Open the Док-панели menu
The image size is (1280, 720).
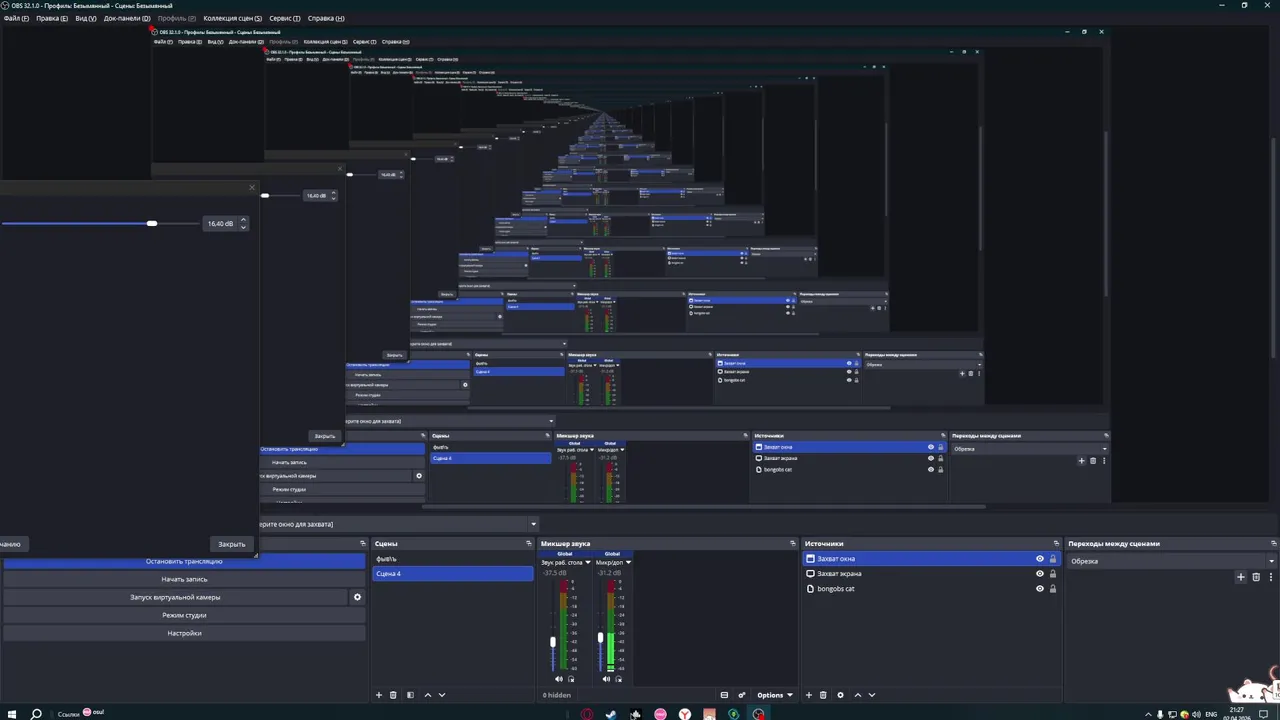[127, 18]
